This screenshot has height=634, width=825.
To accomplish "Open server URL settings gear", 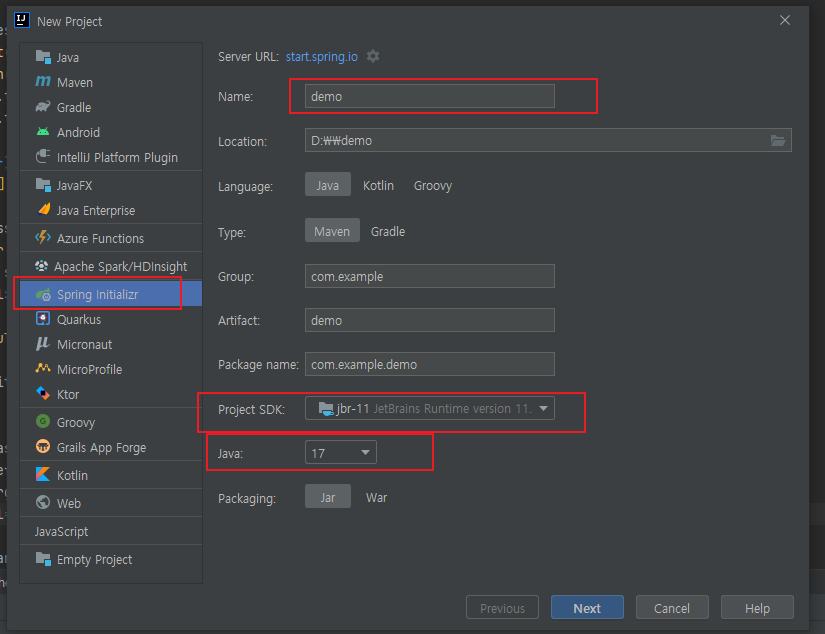I will point(373,56).
